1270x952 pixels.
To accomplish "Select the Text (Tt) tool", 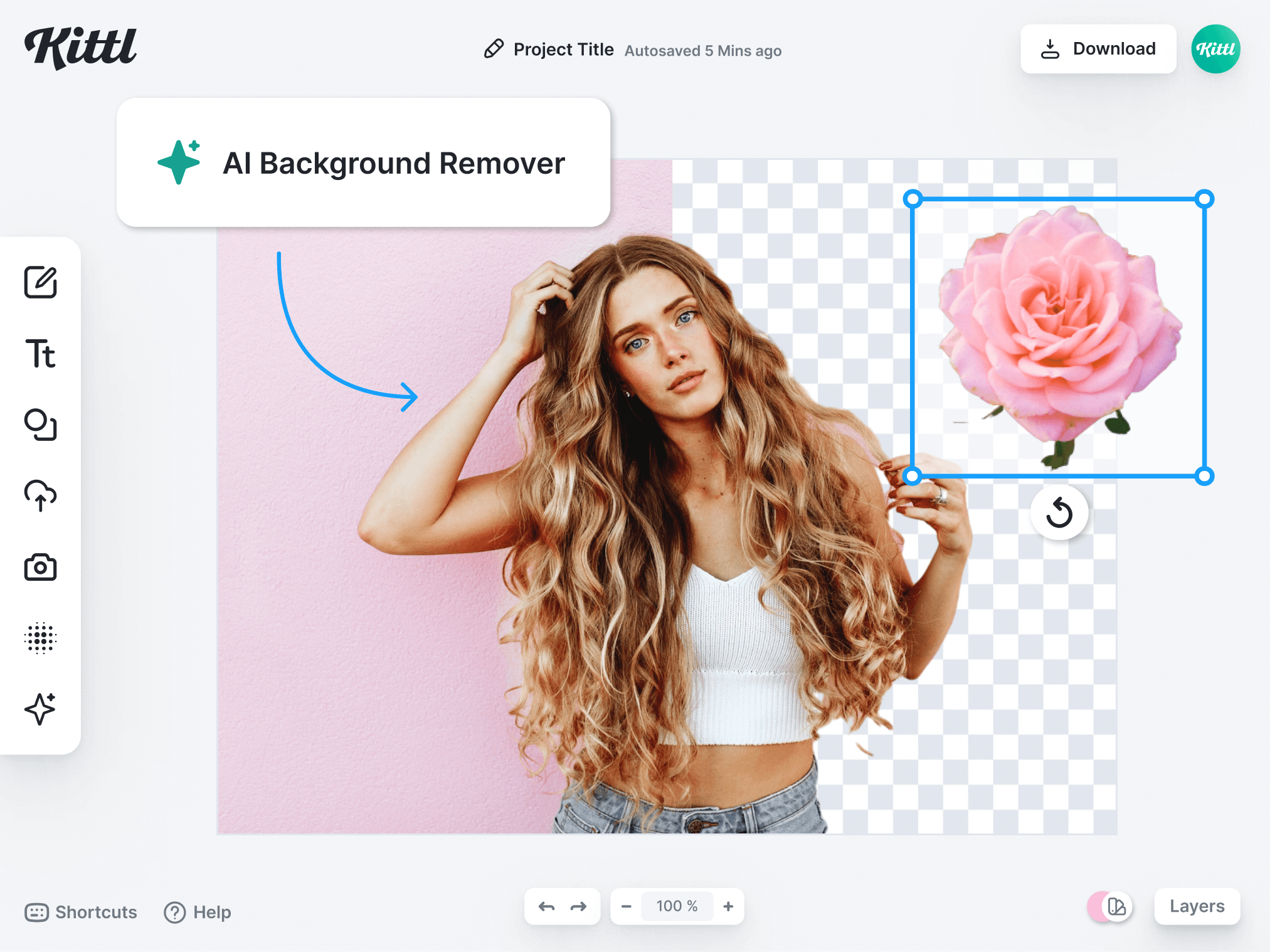I will (41, 353).
